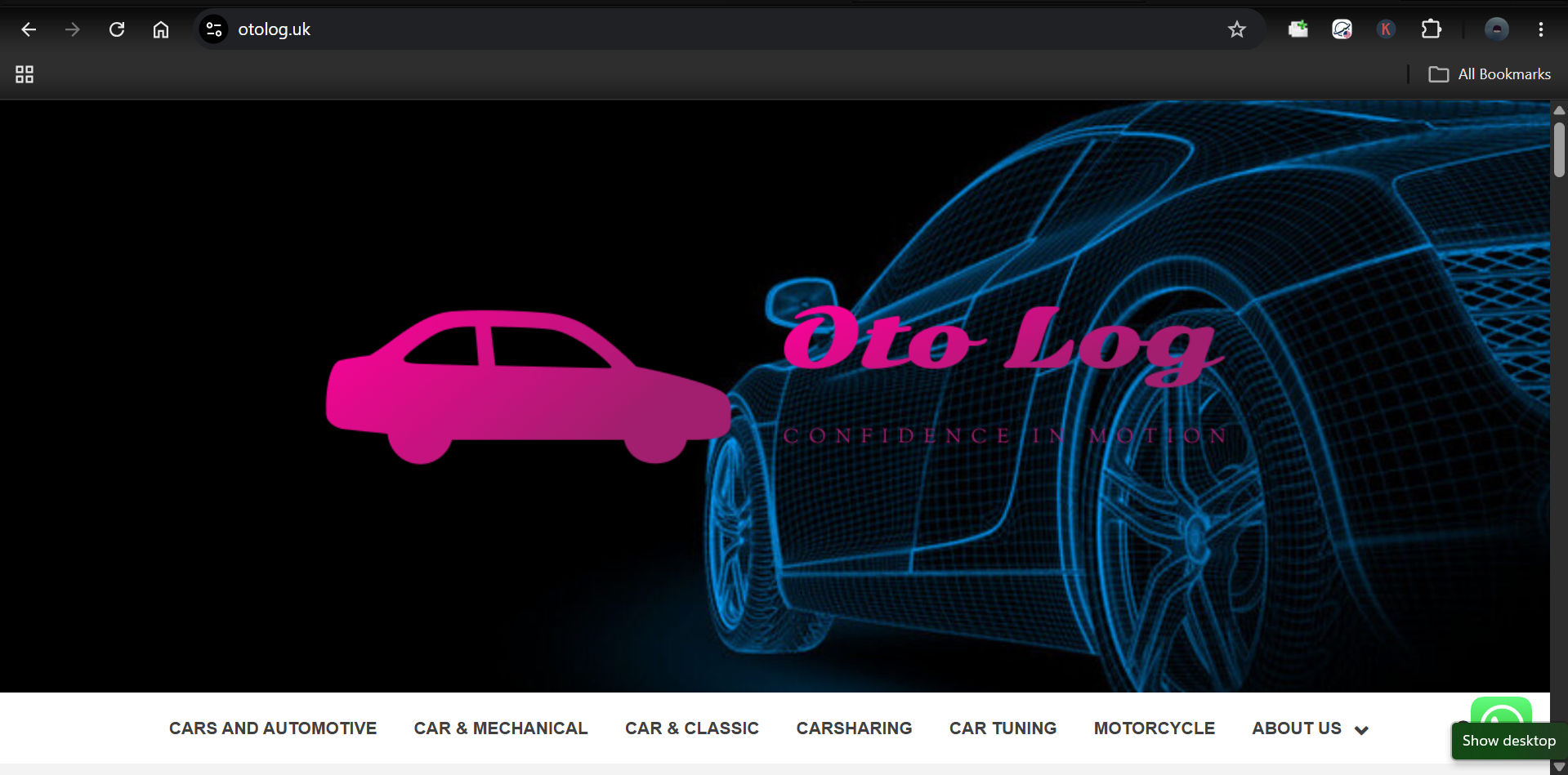Click the pink car logo image
Image resolution: width=1568 pixels, height=775 pixels.
pyautogui.click(x=529, y=386)
